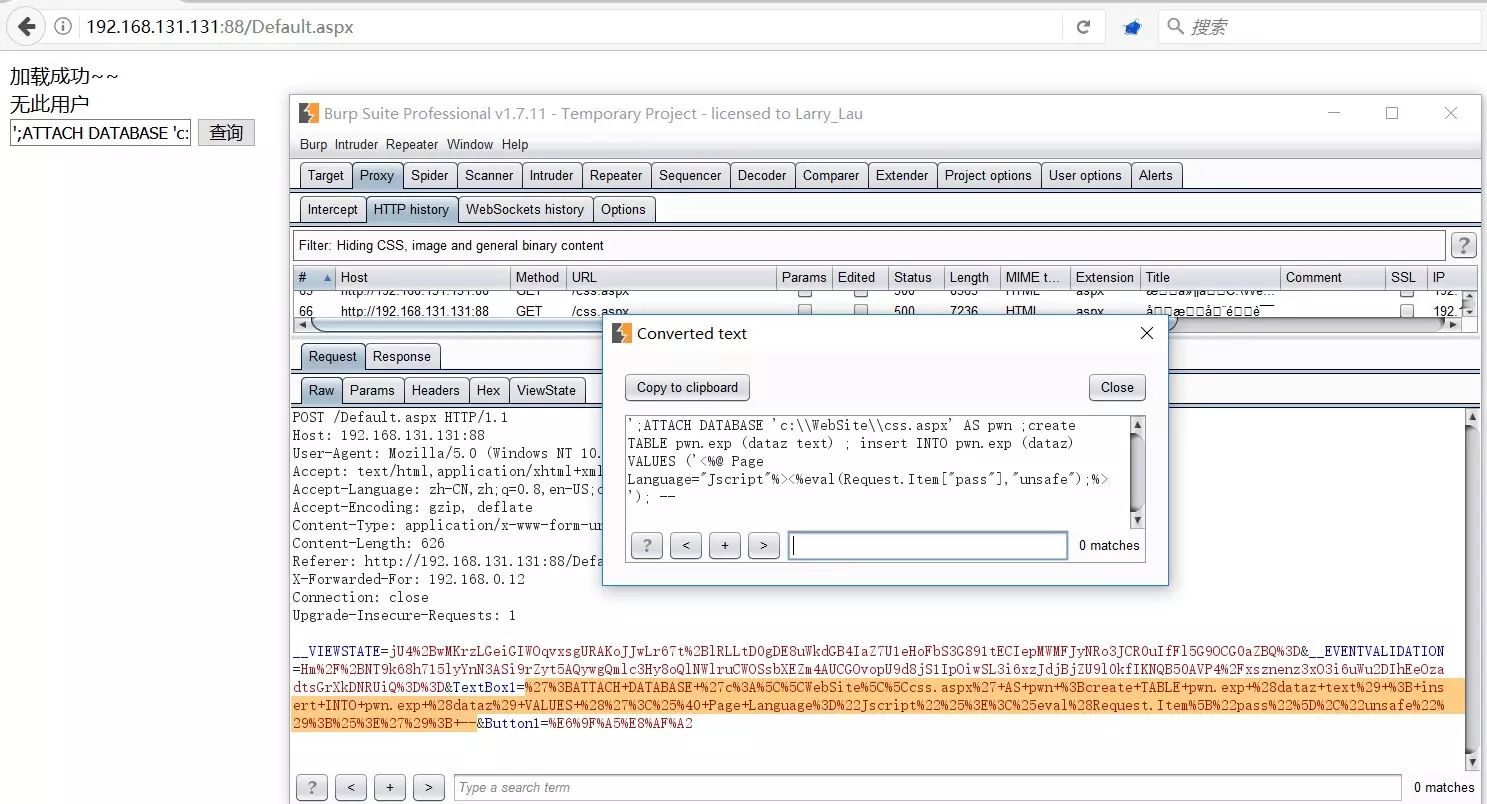Click plus button in Converted text dialog
The width and height of the screenshot is (1487, 804).
pos(724,545)
